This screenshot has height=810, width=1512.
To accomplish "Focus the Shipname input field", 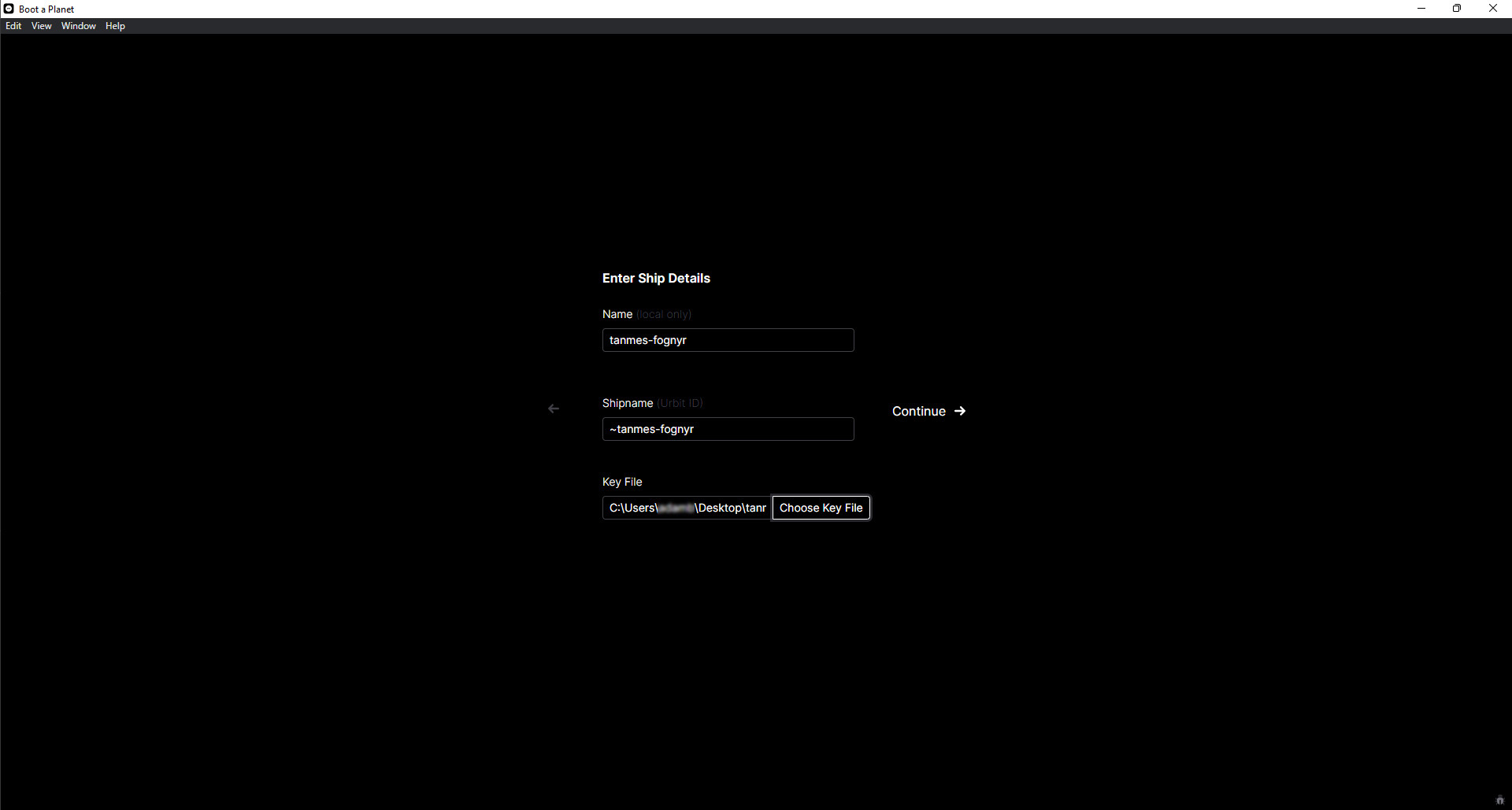I will click(728, 429).
